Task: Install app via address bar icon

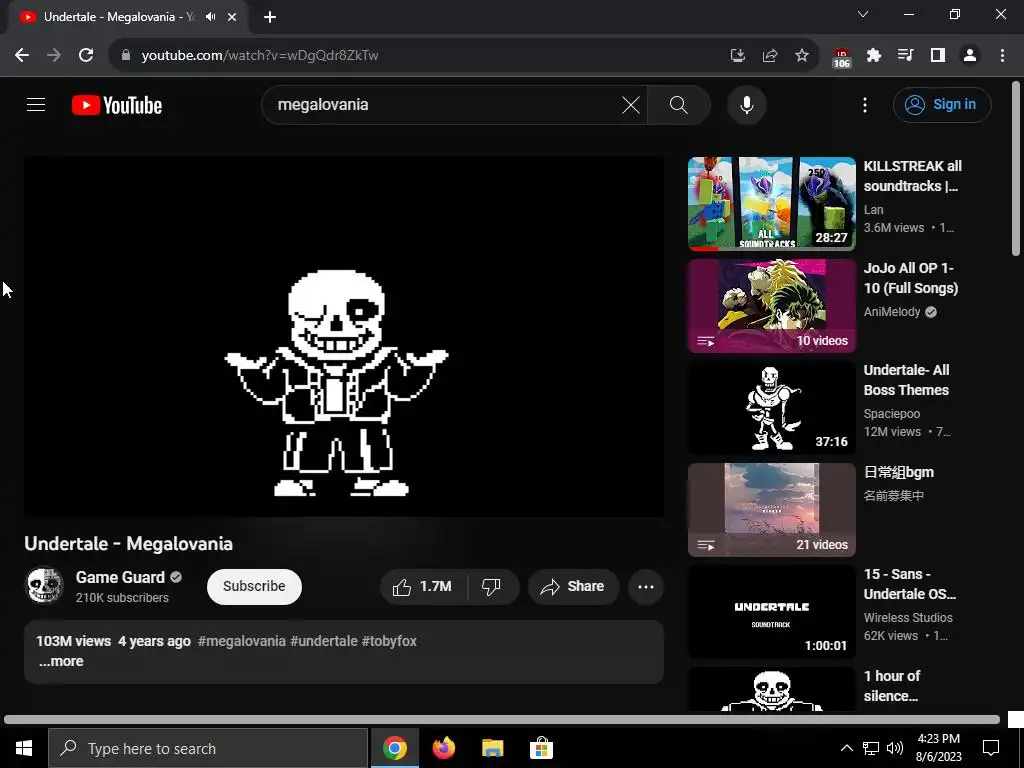Action: (x=737, y=56)
